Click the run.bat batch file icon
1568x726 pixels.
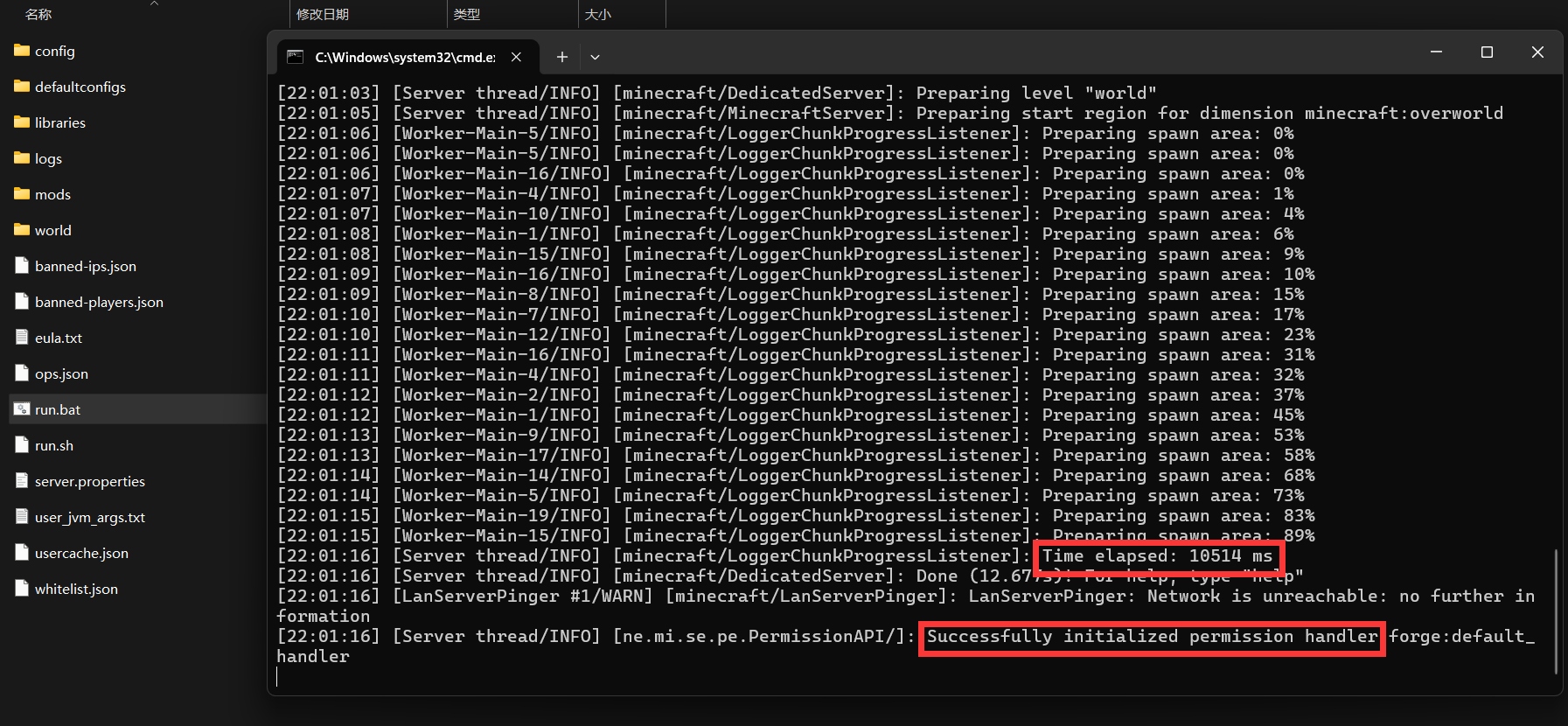coord(22,409)
